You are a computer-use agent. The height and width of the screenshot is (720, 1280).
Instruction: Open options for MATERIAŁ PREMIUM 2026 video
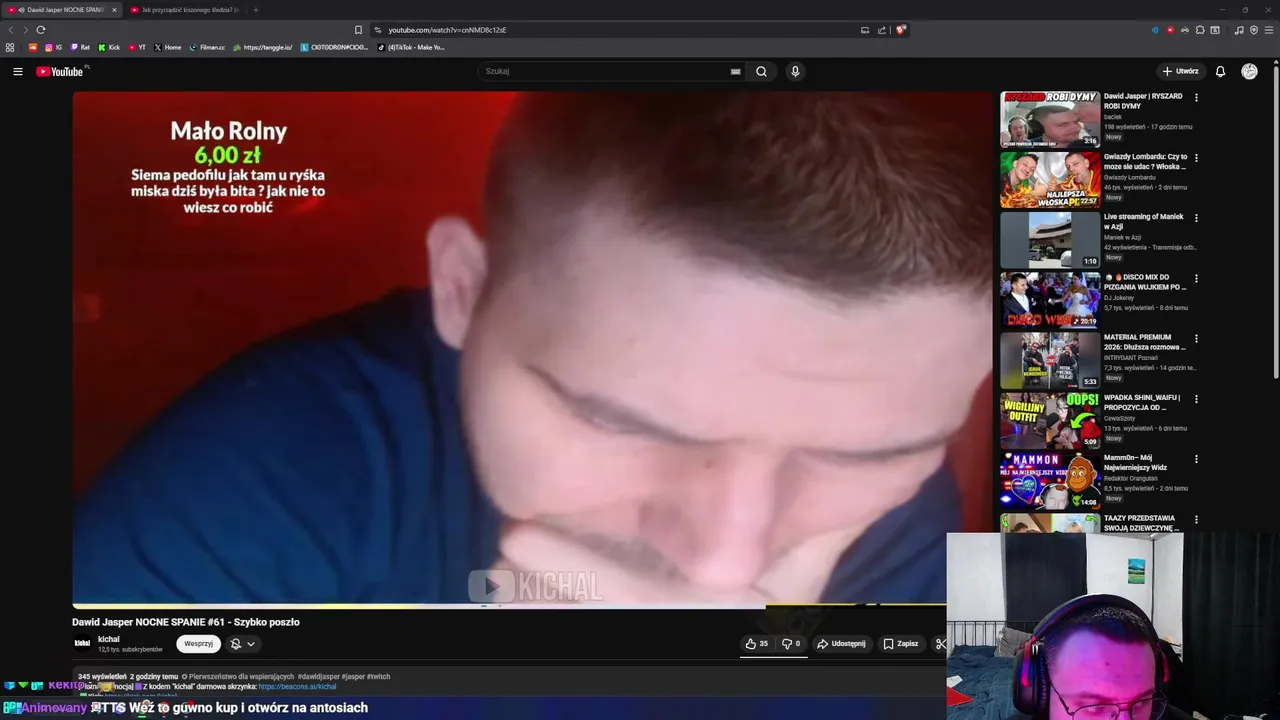(x=1196, y=338)
